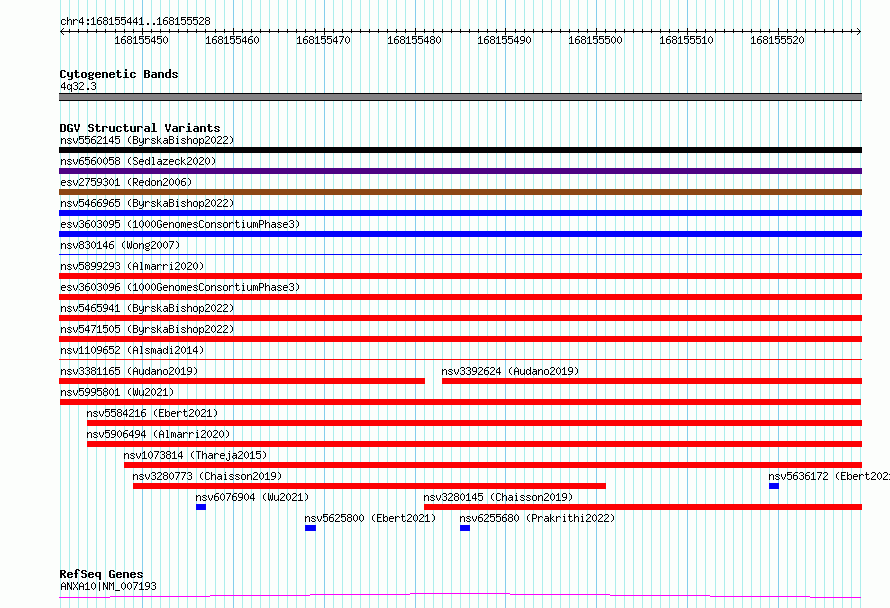Click the small blue nsv5636172 marker
The width and height of the screenshot is (890, 608).
[774, 486]
